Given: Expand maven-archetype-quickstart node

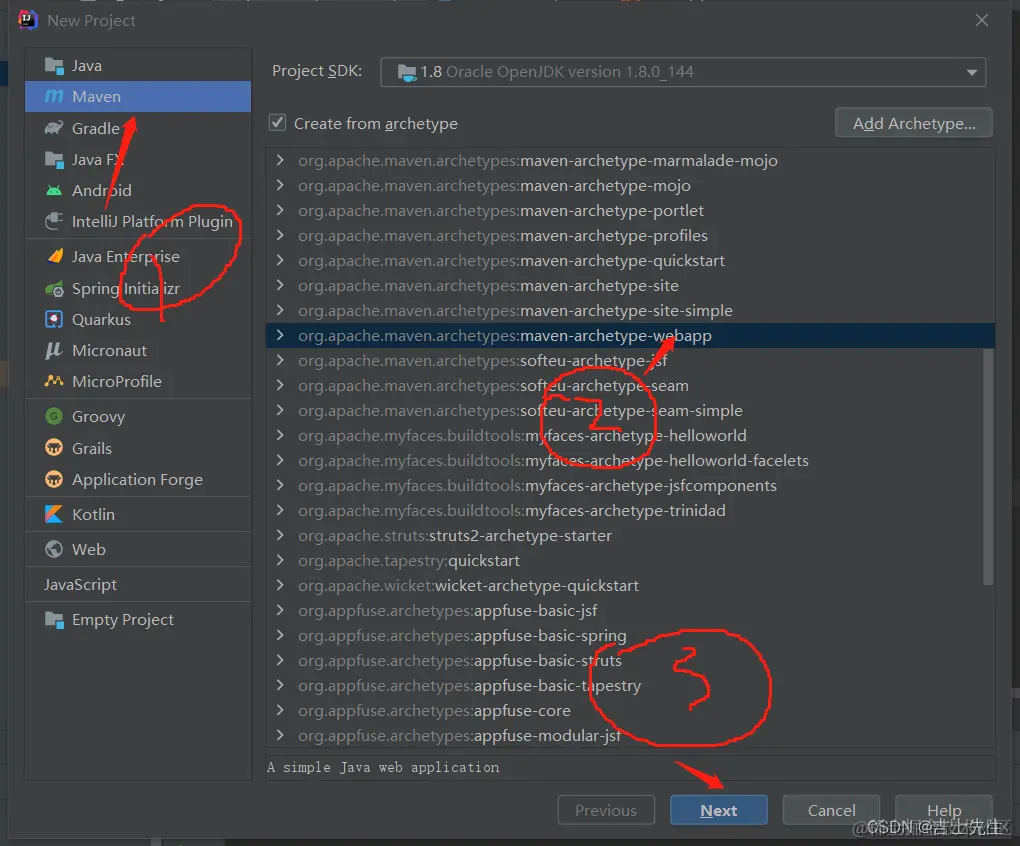Looking at the screenshot, I should click(280, 260).
